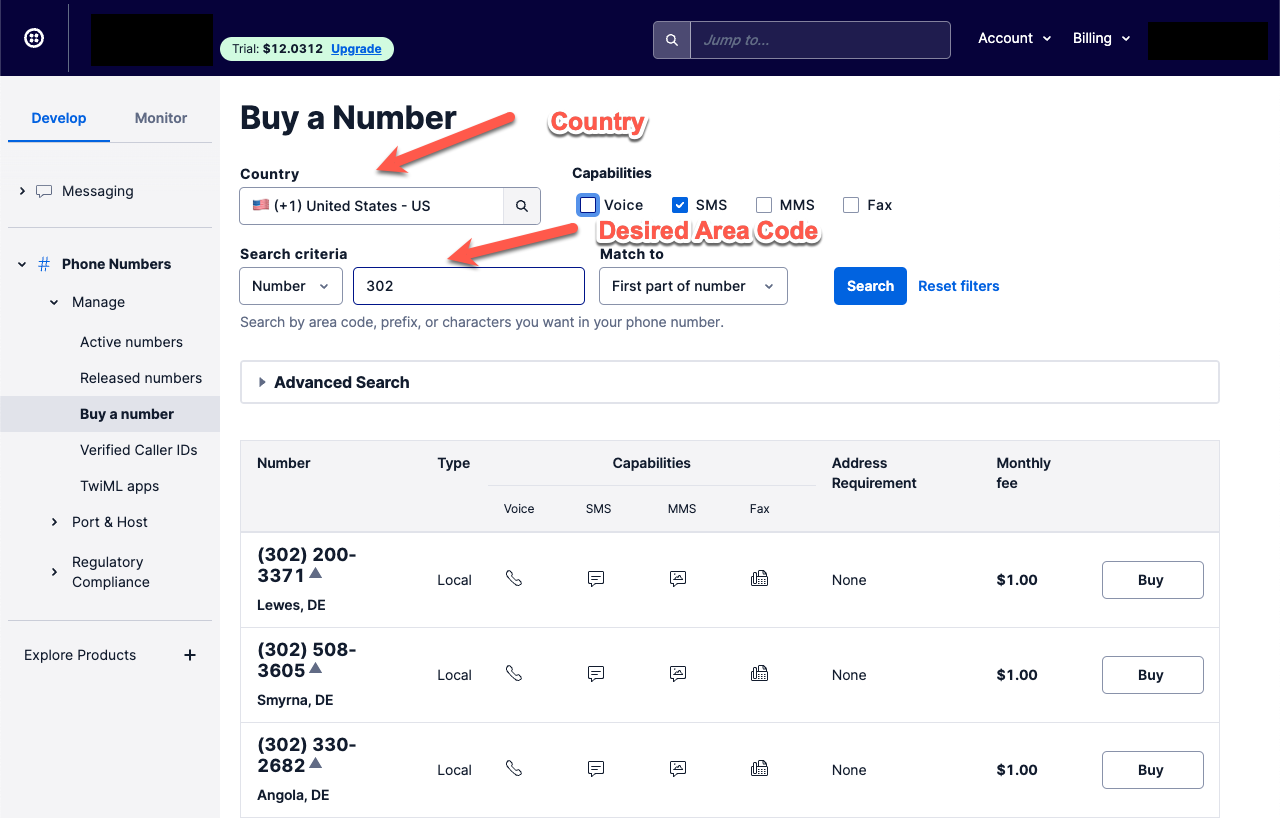Image resolution: width=1280 pixels, height=818 pixels.
Task: Tick the MMS capability checkbox
Action: [764, 205]
